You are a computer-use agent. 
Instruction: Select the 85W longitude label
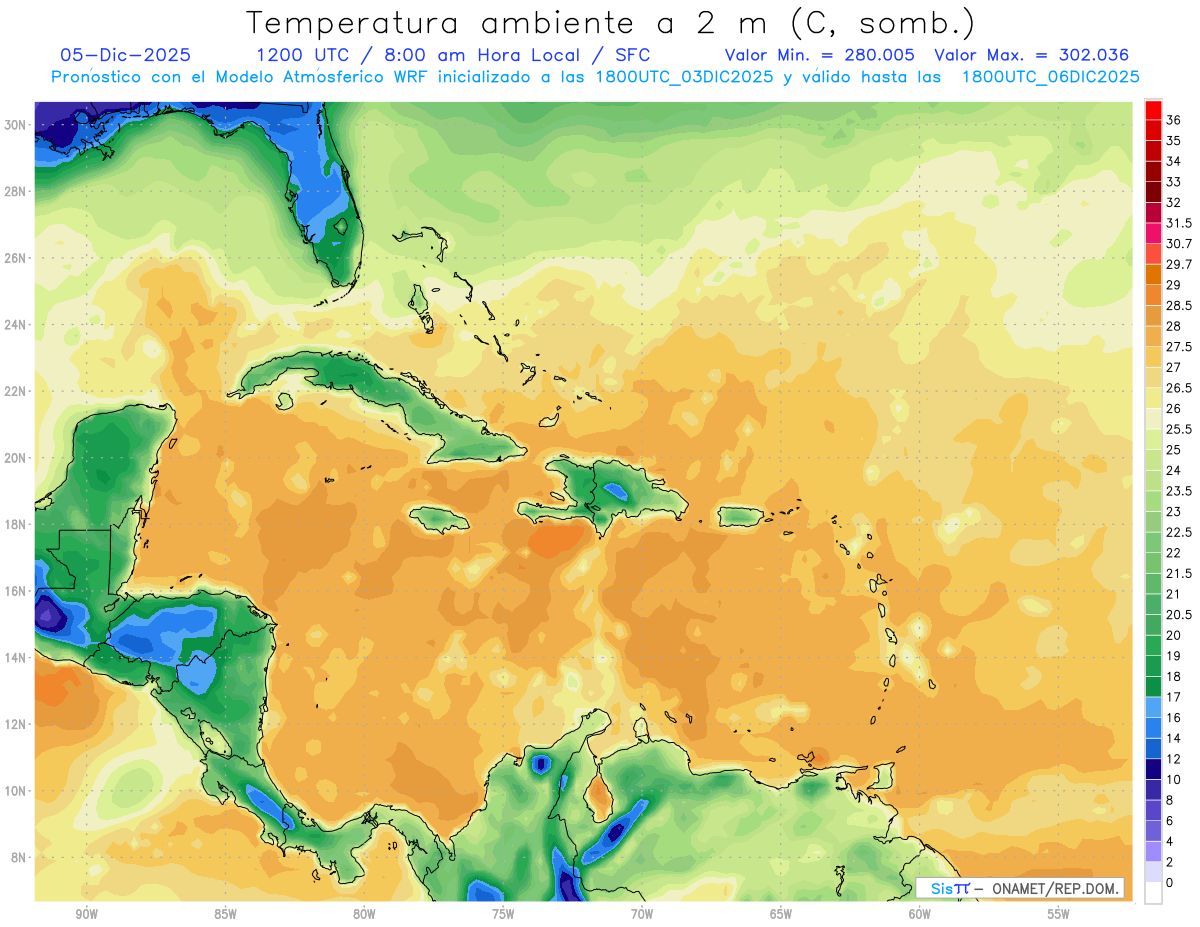click(225, 915)
